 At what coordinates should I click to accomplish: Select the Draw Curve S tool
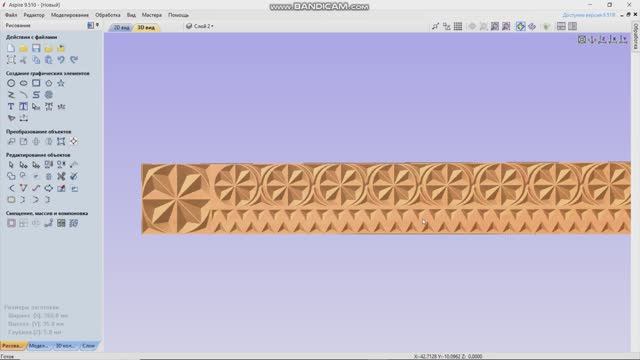pyautogui.click(x=36, y=95)
